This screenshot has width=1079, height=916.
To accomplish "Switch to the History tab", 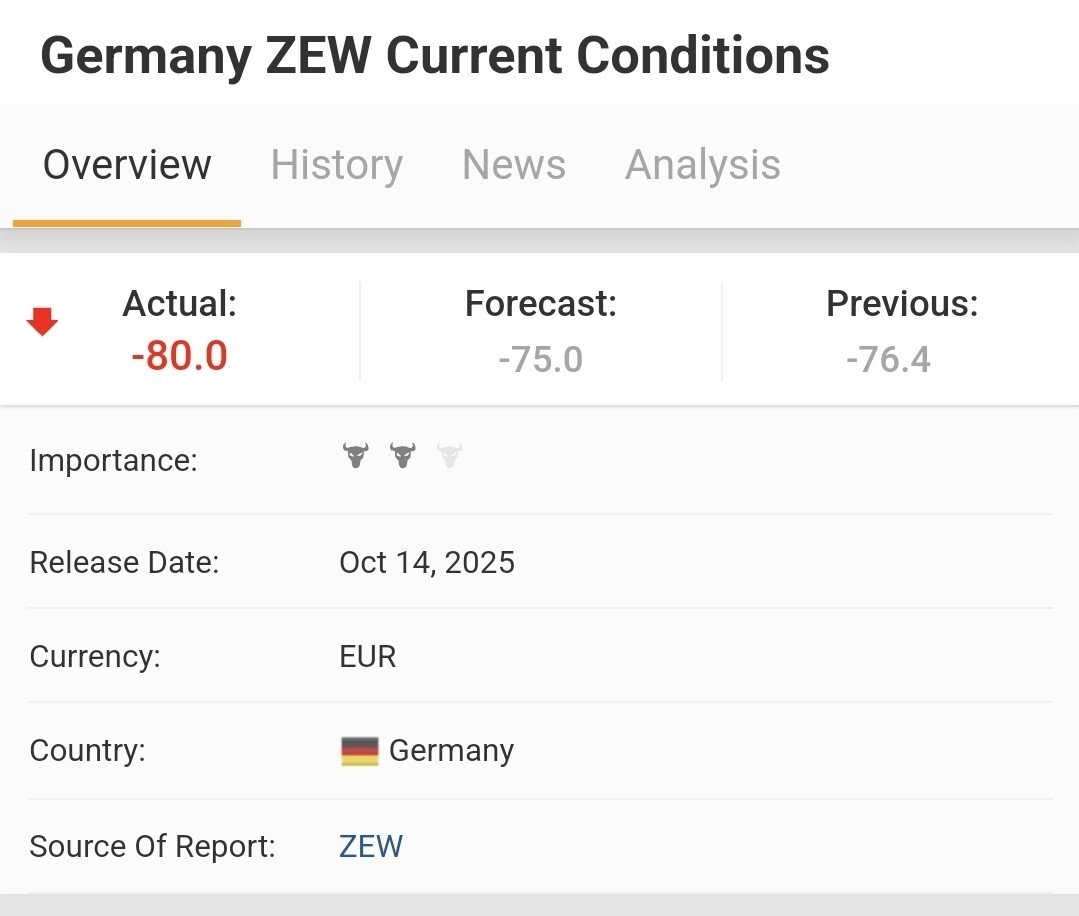I will pyautogui.click(x=336, y=165).
